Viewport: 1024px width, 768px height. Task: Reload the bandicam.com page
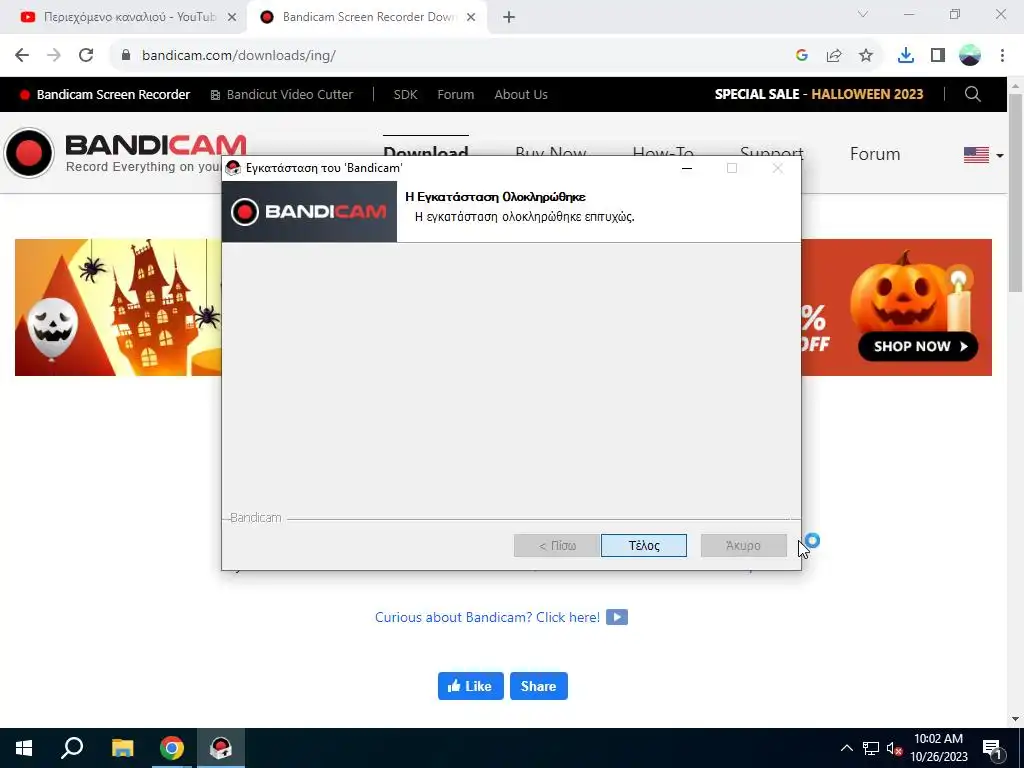pyautogui.click(x=86, y=56)
